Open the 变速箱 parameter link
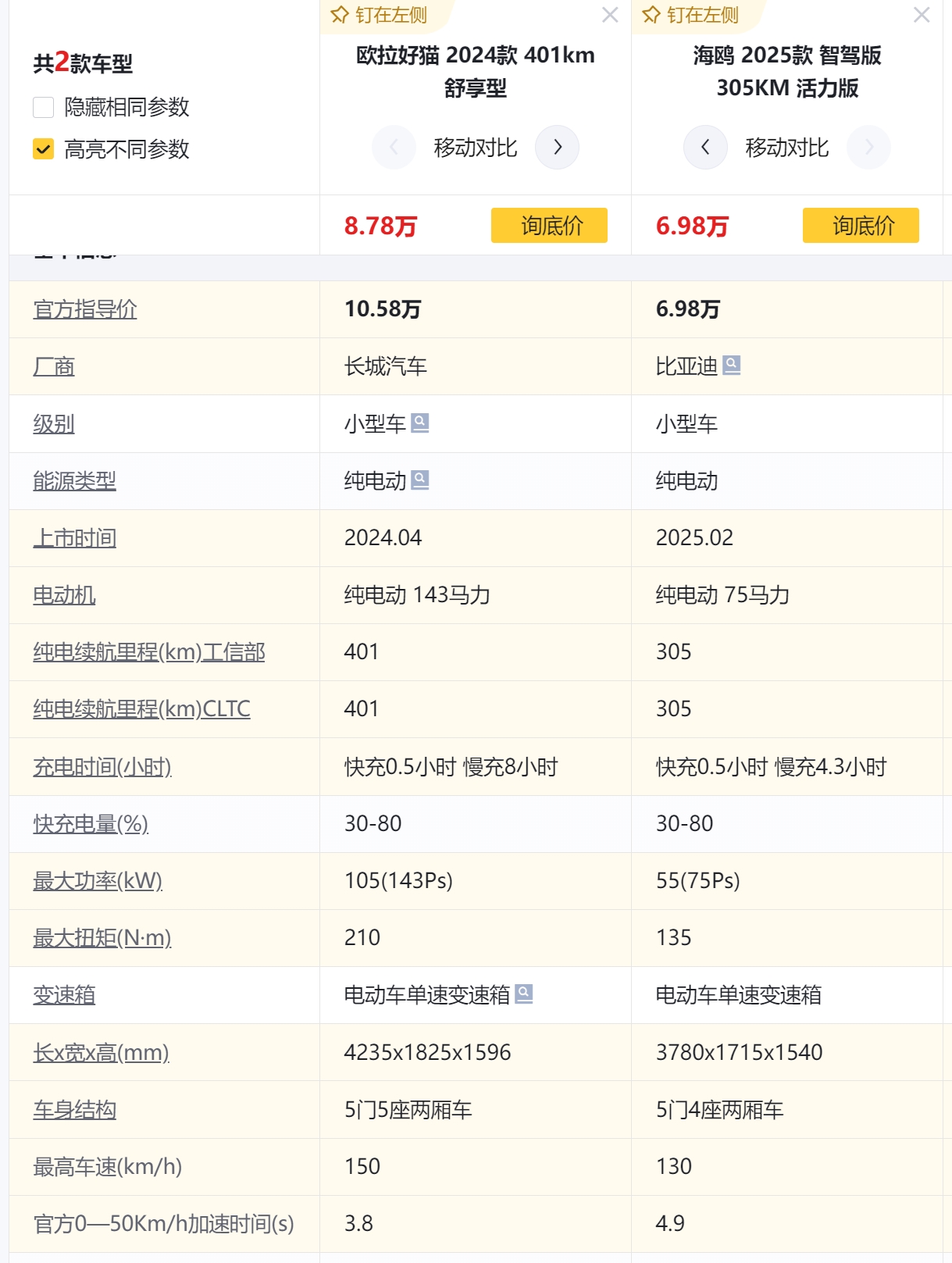 point(64,995)
